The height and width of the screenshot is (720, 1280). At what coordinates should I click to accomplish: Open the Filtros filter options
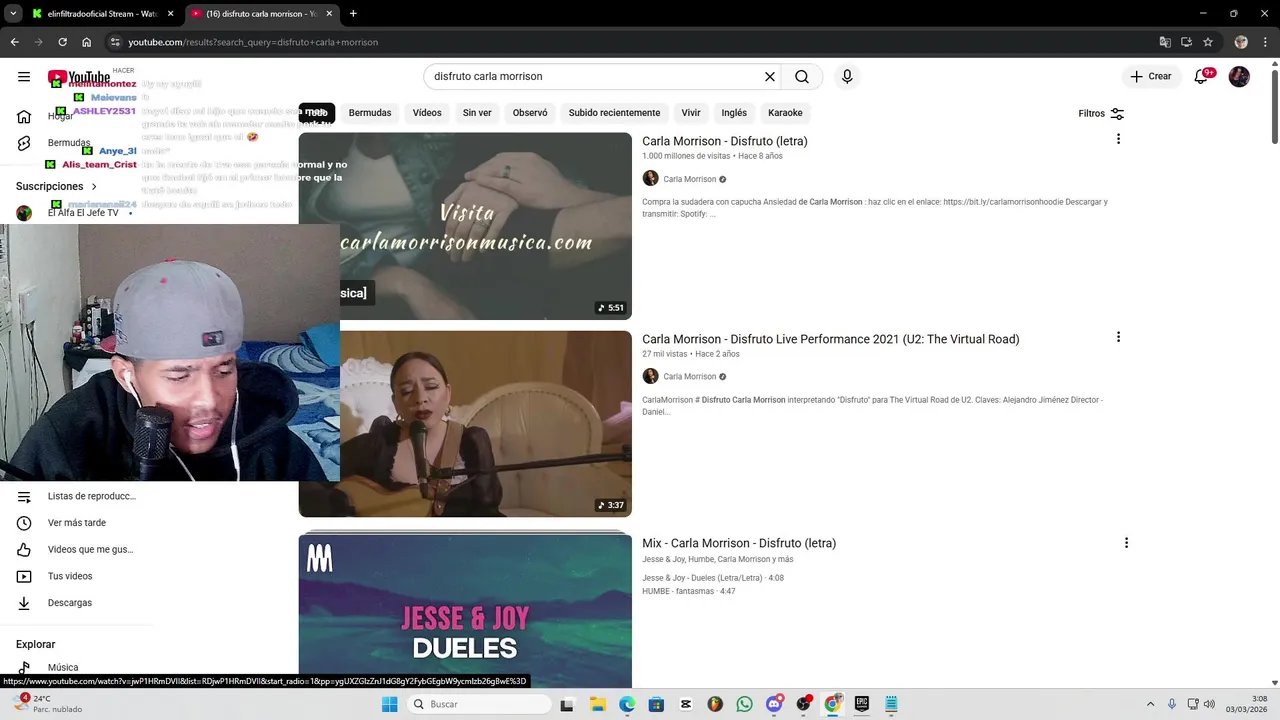[1101, 113]
